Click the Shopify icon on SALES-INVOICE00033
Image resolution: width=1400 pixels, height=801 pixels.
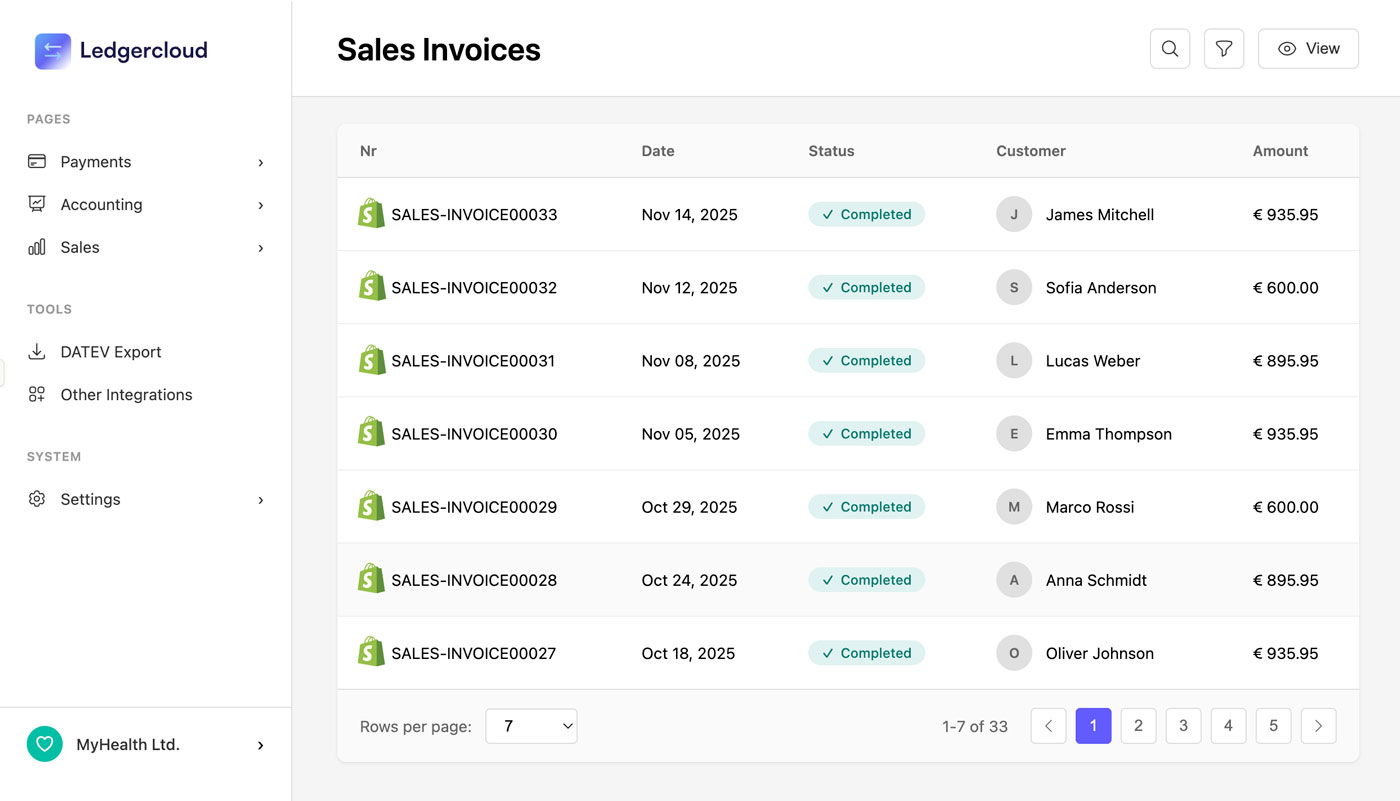[x=371, y=214]
